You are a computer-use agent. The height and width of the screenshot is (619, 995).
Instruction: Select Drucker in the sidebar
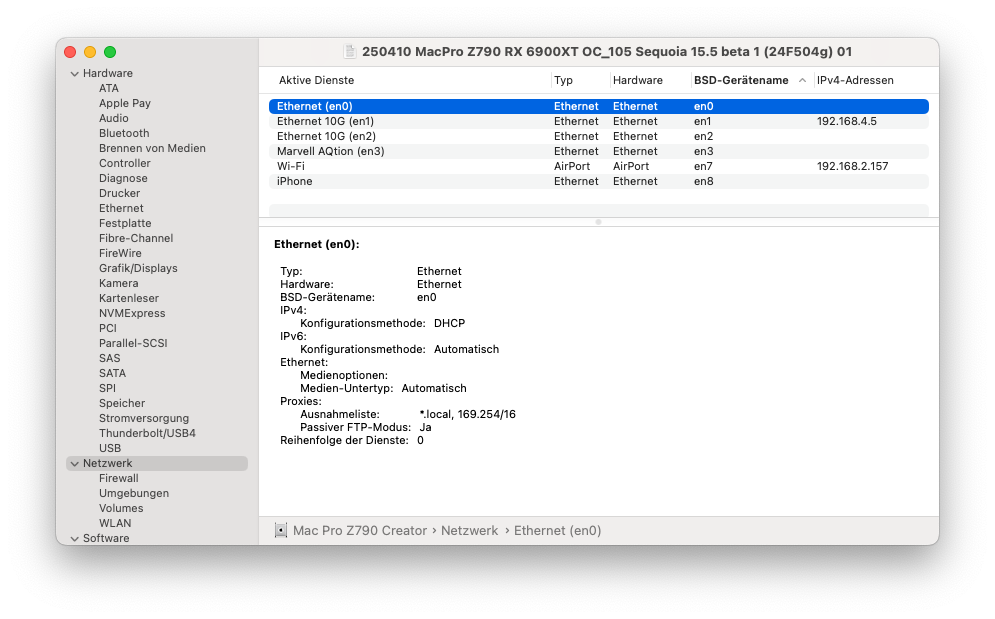click(119, 193)
